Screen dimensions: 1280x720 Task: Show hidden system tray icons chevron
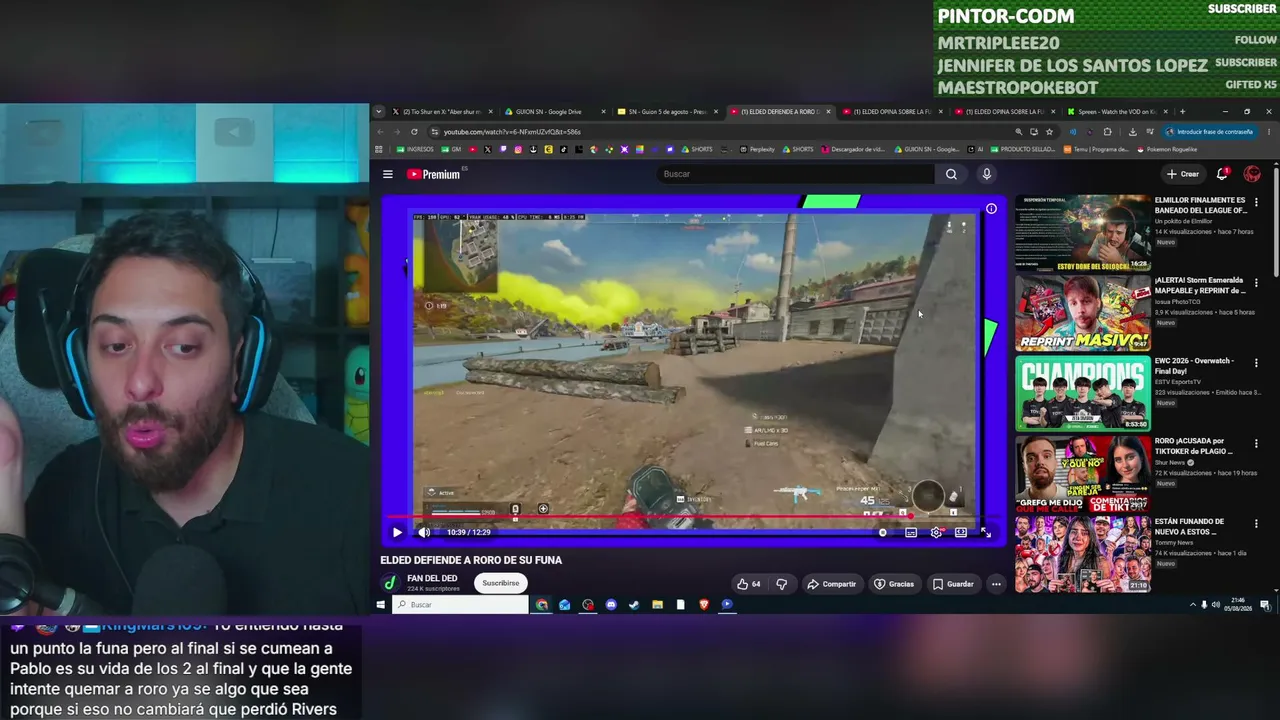[x=1192, y=605]
